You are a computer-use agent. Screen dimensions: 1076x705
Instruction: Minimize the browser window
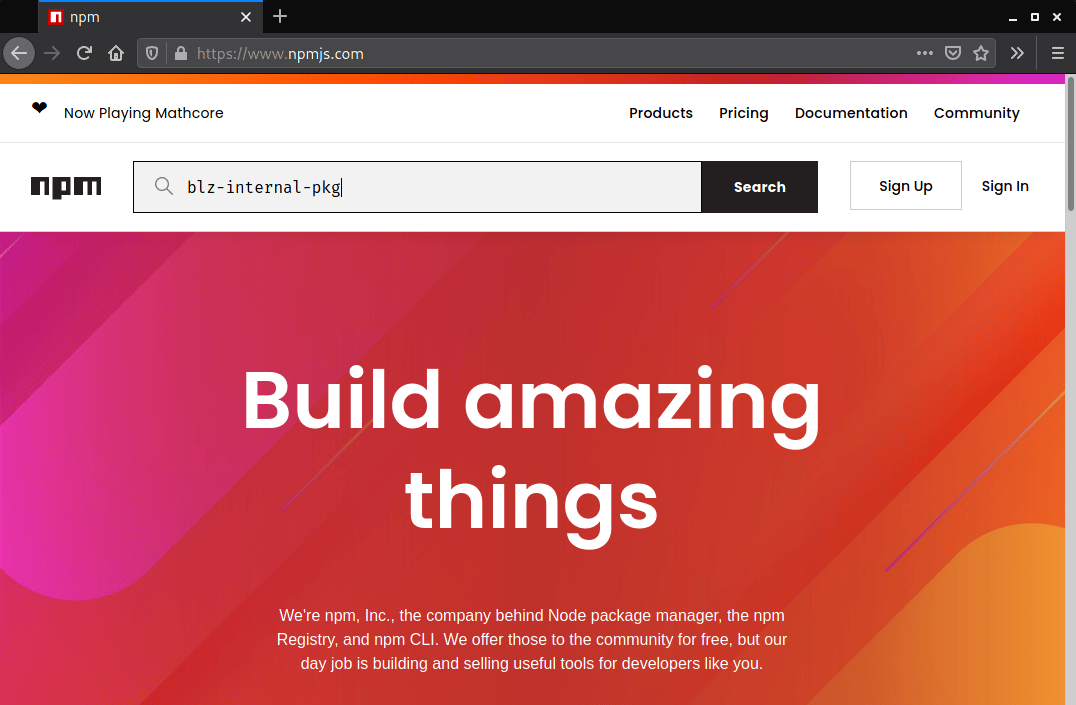pos(1013,17)
